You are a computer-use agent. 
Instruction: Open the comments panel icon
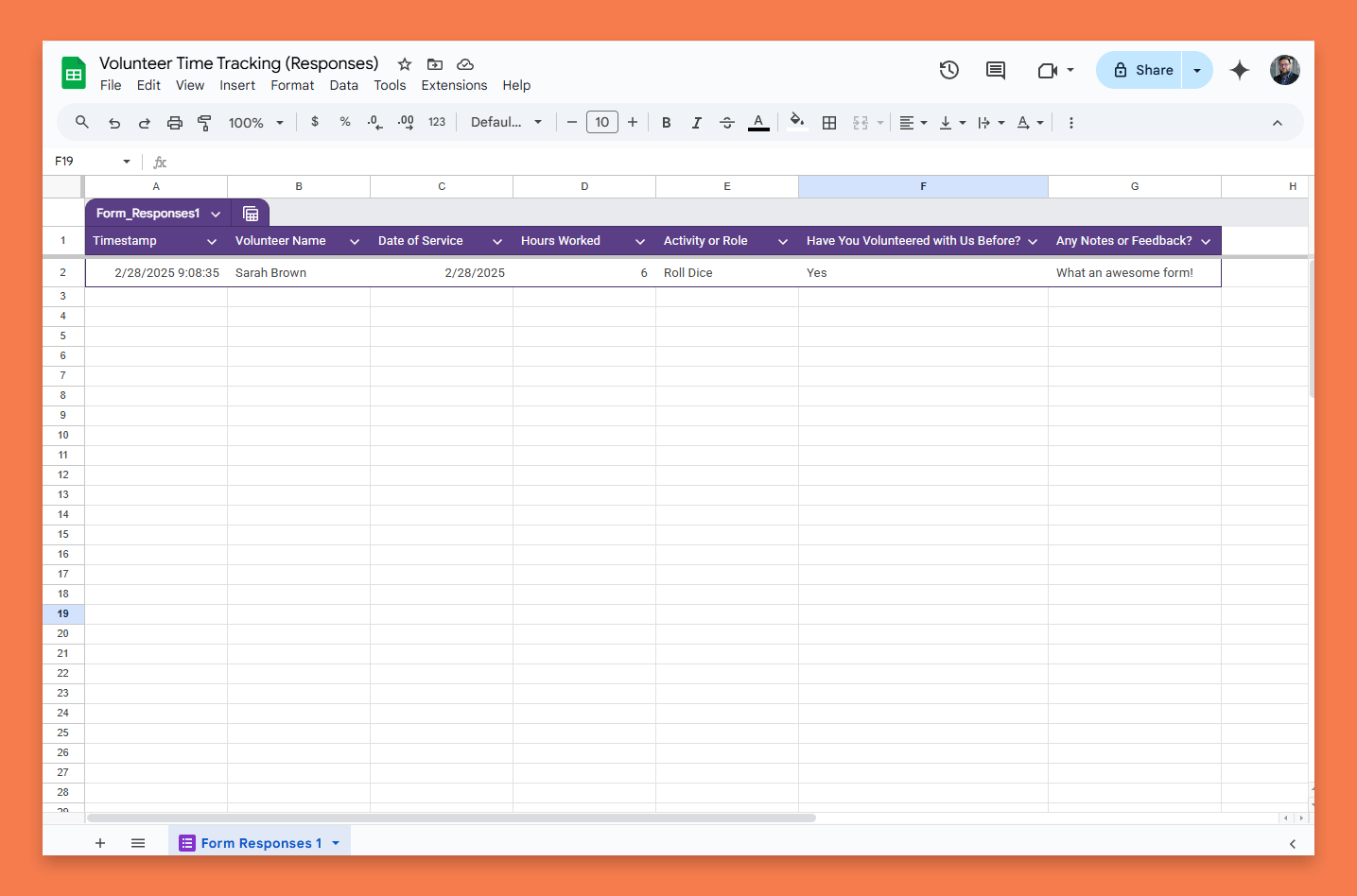[x=995, y=70]
